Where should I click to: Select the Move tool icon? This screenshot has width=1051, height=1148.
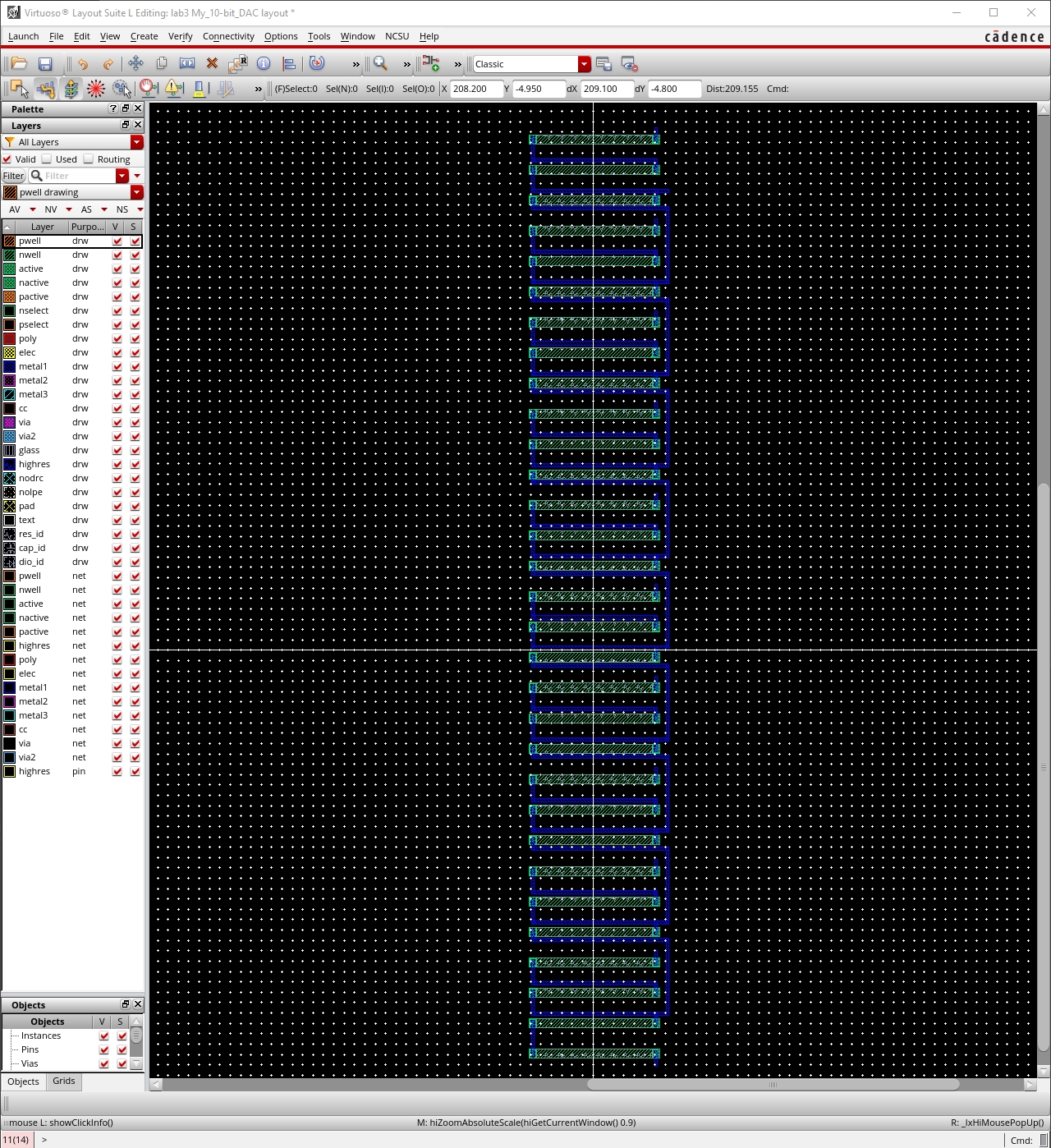pyautogui.click(x=135, y=64)
